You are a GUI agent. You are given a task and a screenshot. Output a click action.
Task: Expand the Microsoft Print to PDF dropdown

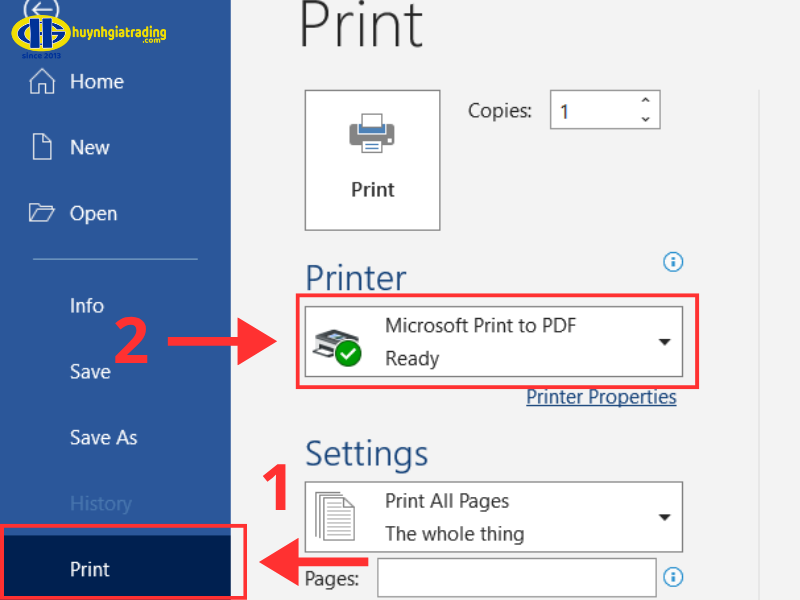[x=664, y=342]
